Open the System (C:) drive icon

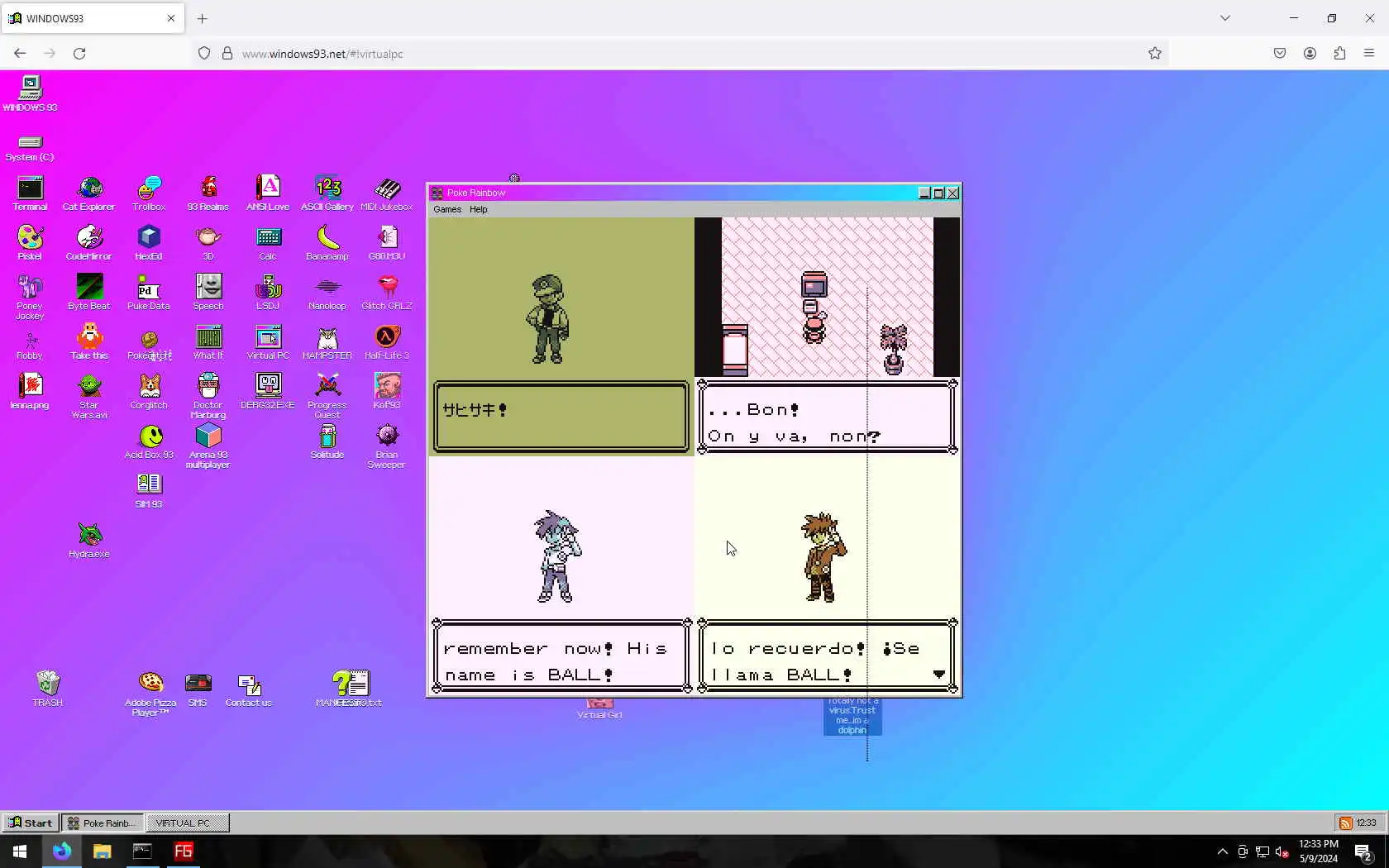(x=30, y=148)
